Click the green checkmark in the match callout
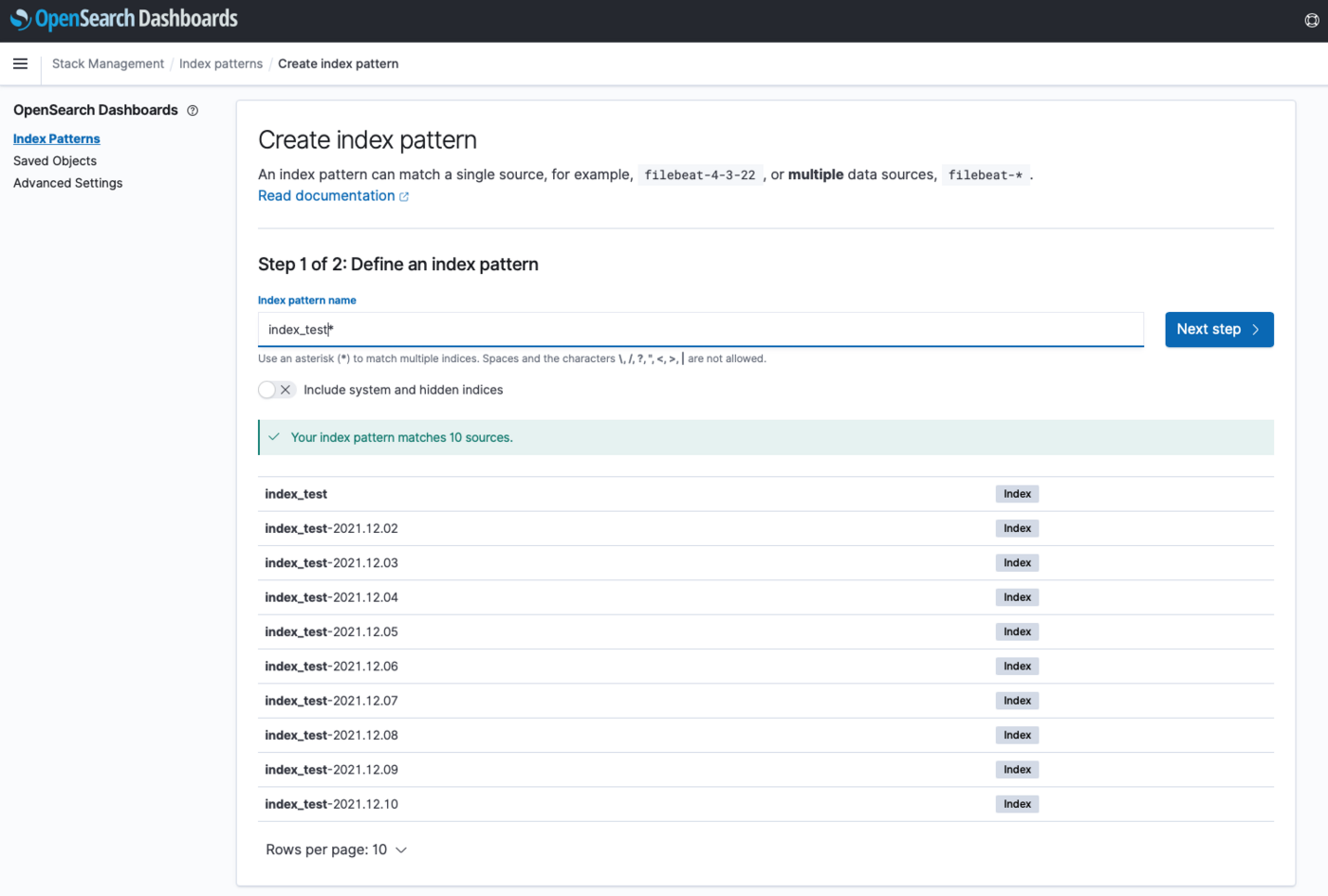 (274, 437)
